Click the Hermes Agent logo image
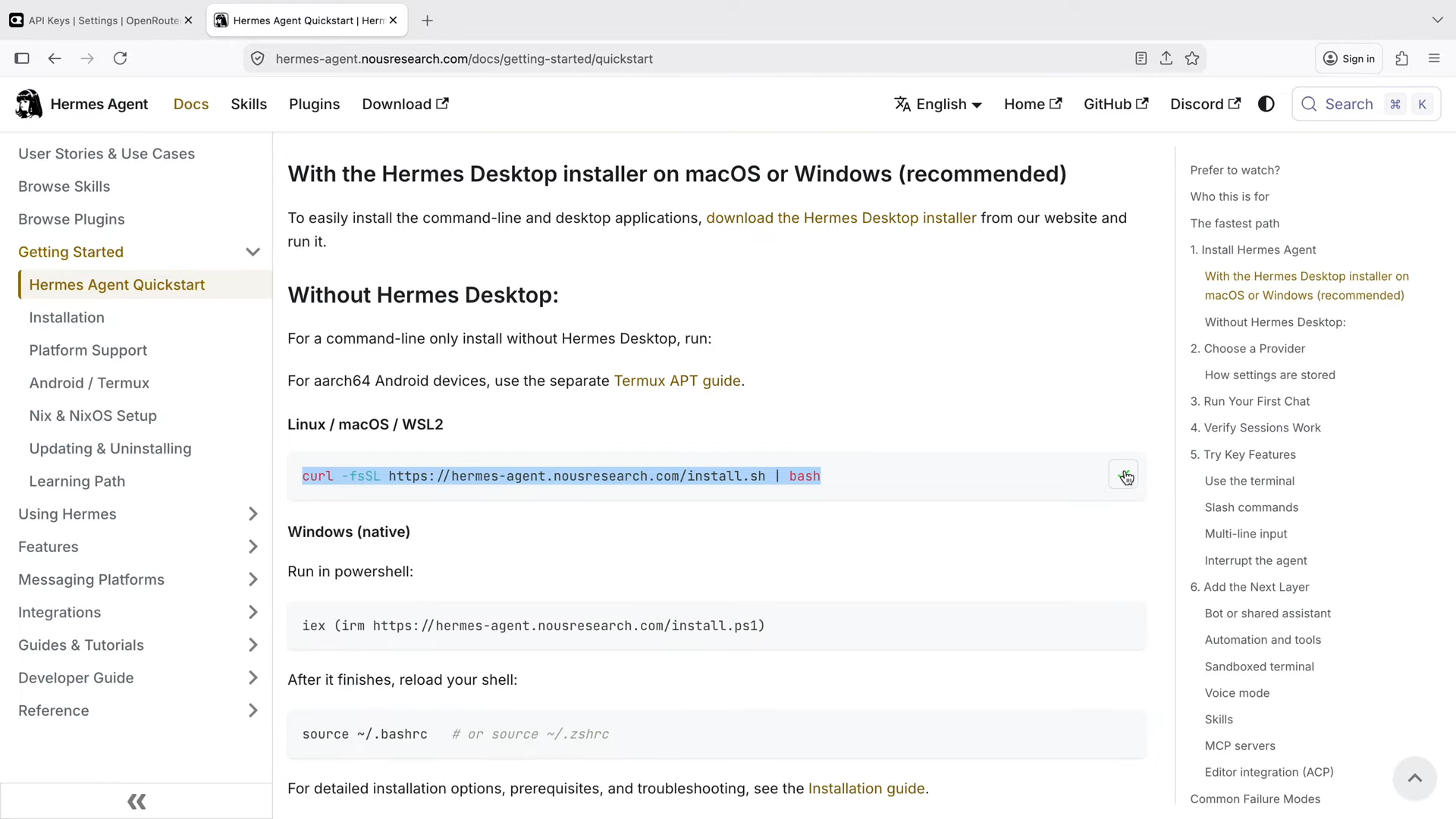Viewport: 1456px width, 819px height. point(29,104)
